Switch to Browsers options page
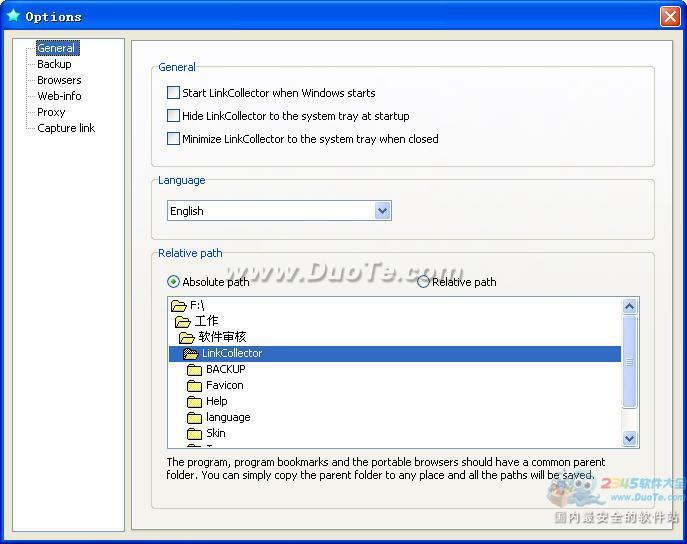 59,80
